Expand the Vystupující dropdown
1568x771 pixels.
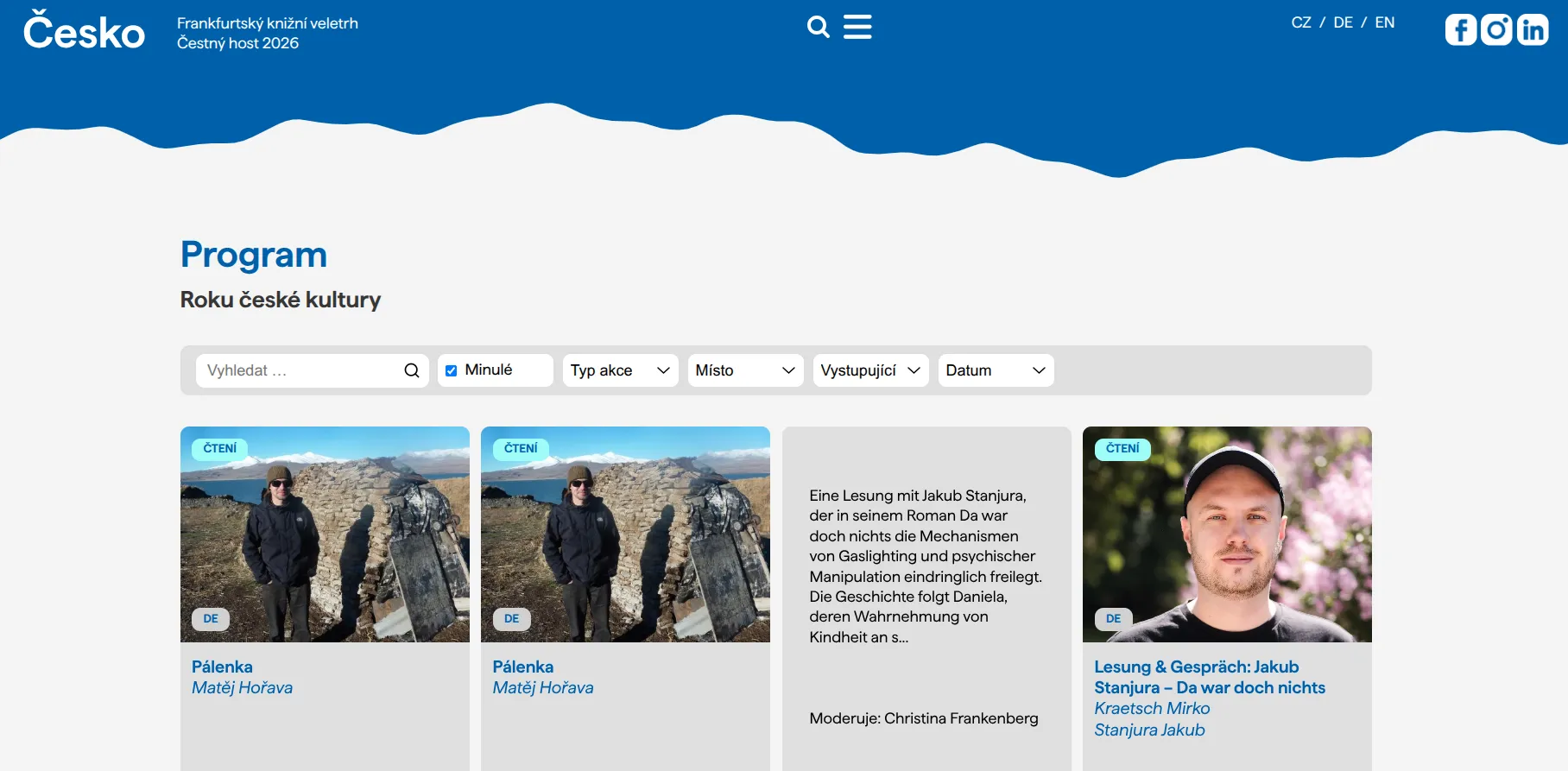click(x=870, y=370)
